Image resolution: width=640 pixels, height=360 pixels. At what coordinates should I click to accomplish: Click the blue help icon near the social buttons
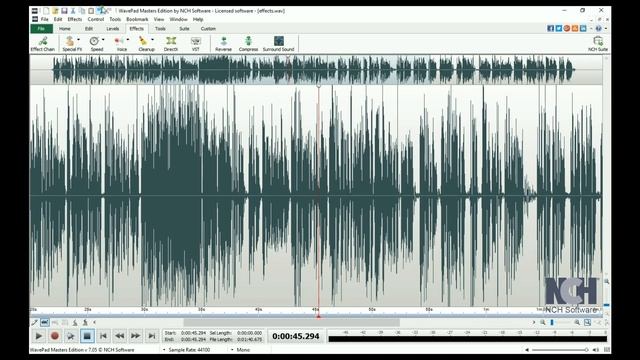point(598,28)
